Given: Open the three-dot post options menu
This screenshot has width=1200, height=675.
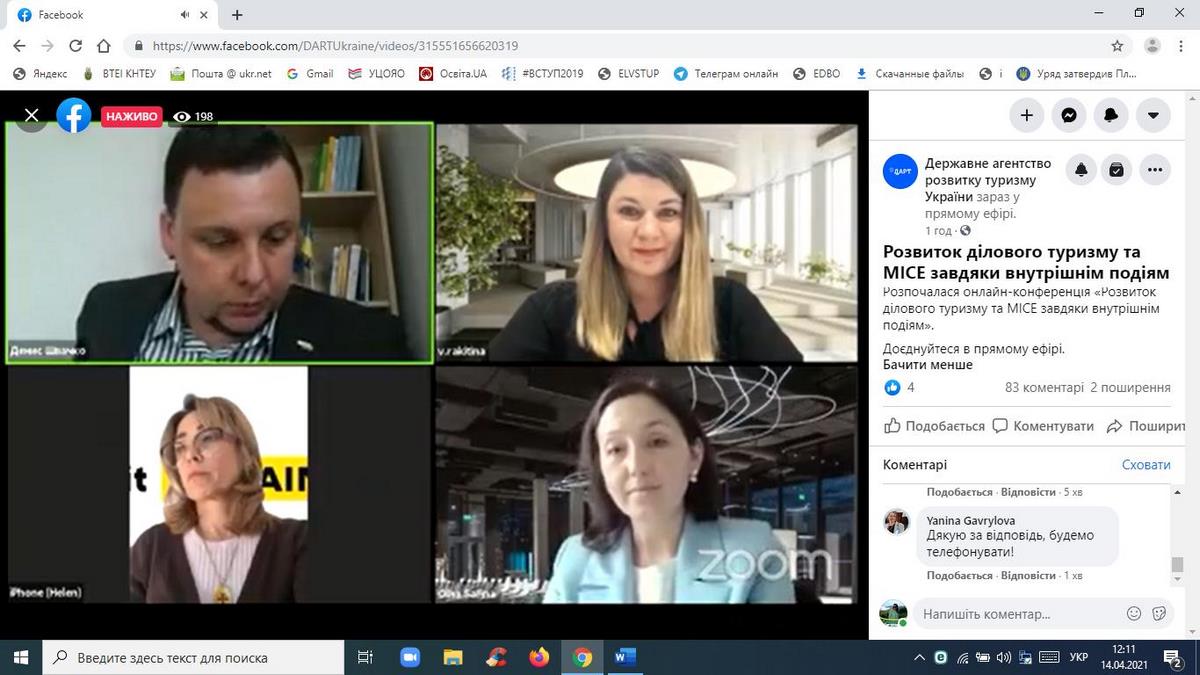Looking at the screenshot, I should pos(1155,170).
